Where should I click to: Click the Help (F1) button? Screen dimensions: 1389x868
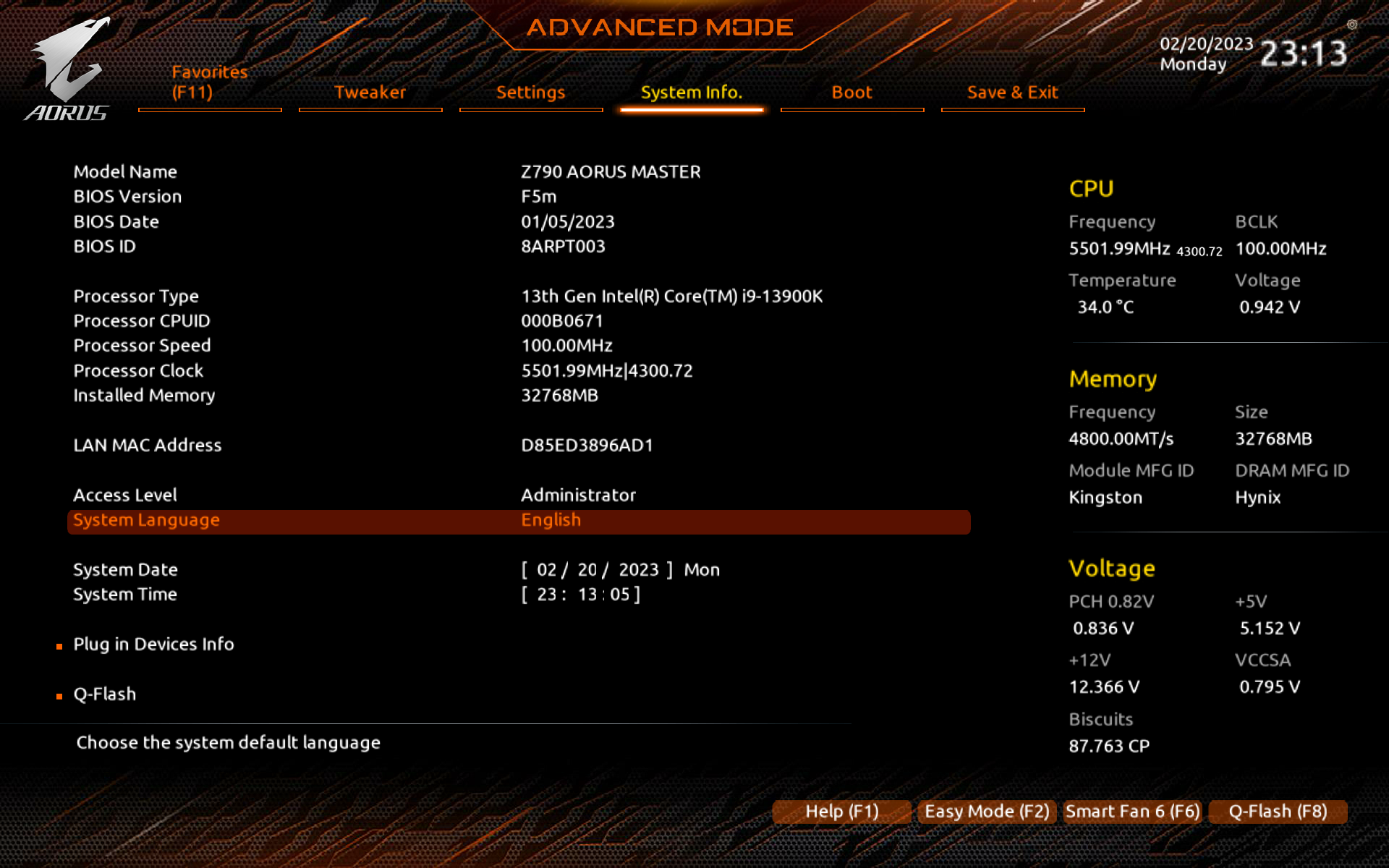[x=841, y=812]
